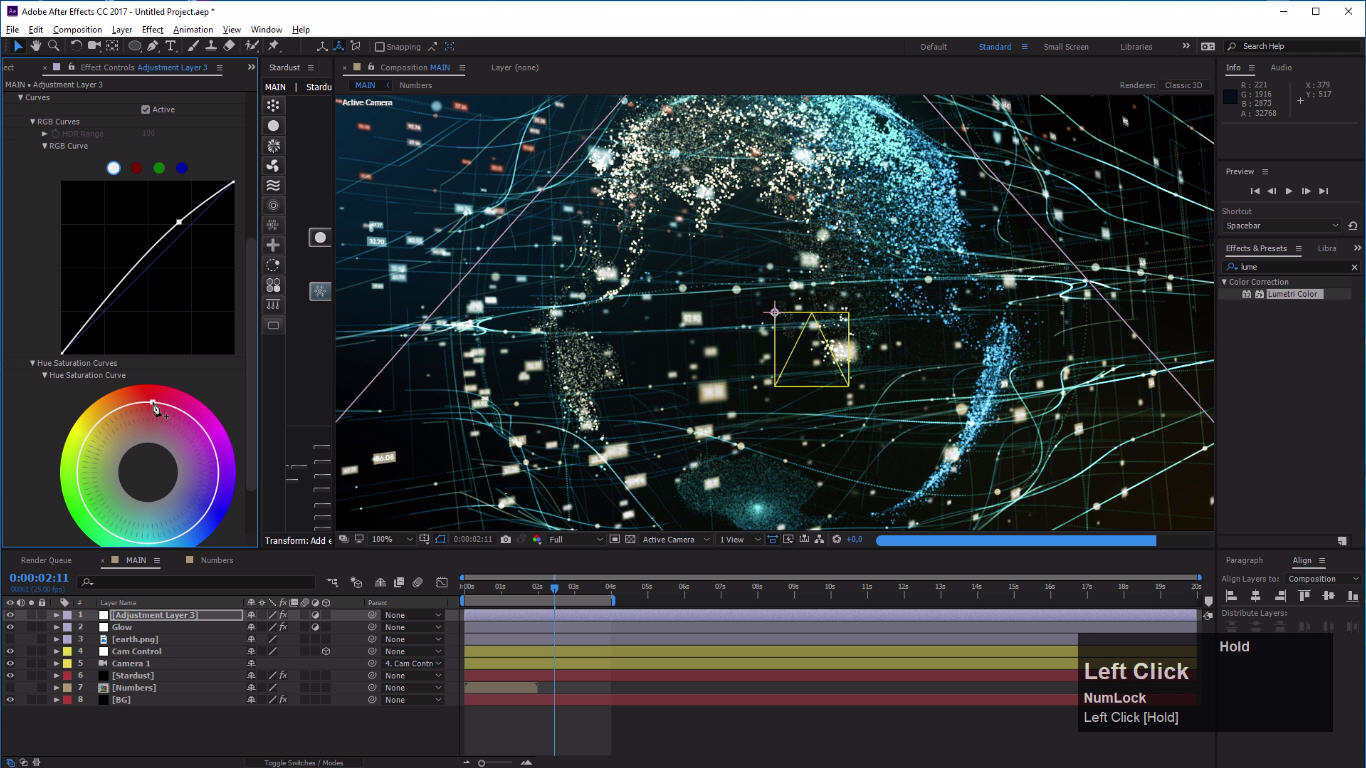Open the Composition menu
The height and width of the screenshot is (768, 1366).
click(x=77, y=29)
